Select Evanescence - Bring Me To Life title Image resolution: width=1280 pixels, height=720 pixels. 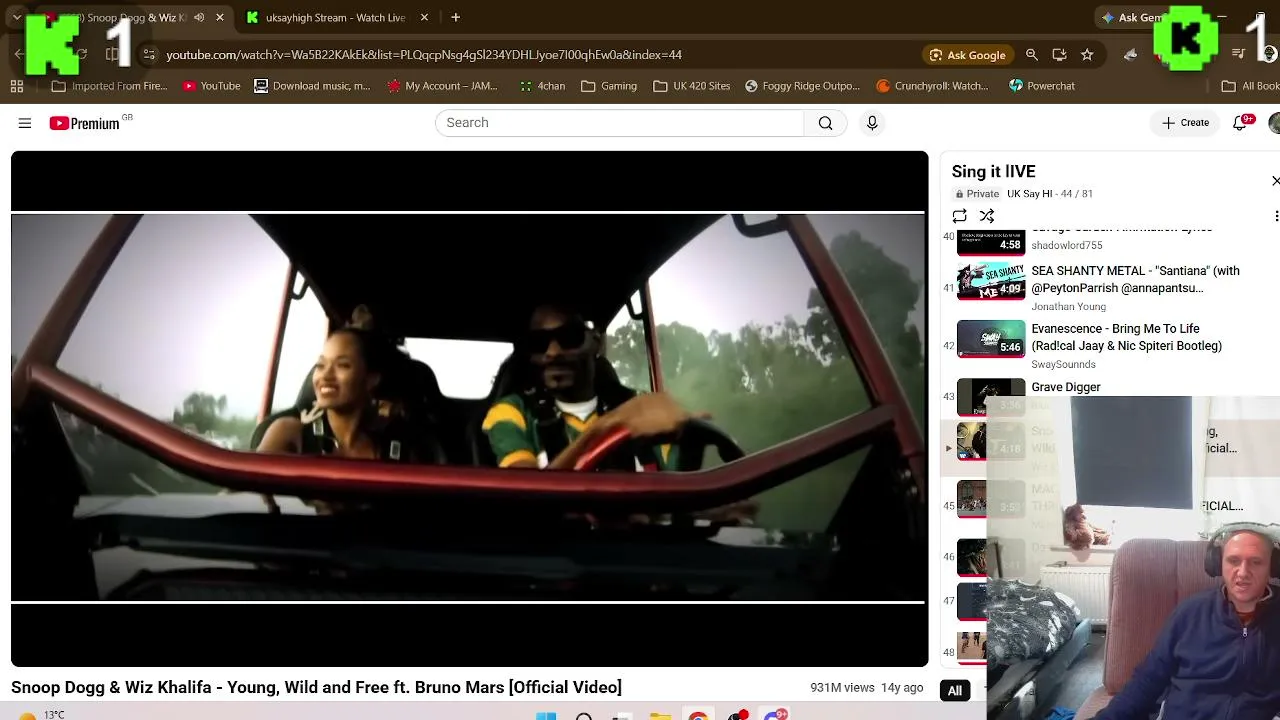(x=1126, y=337)
